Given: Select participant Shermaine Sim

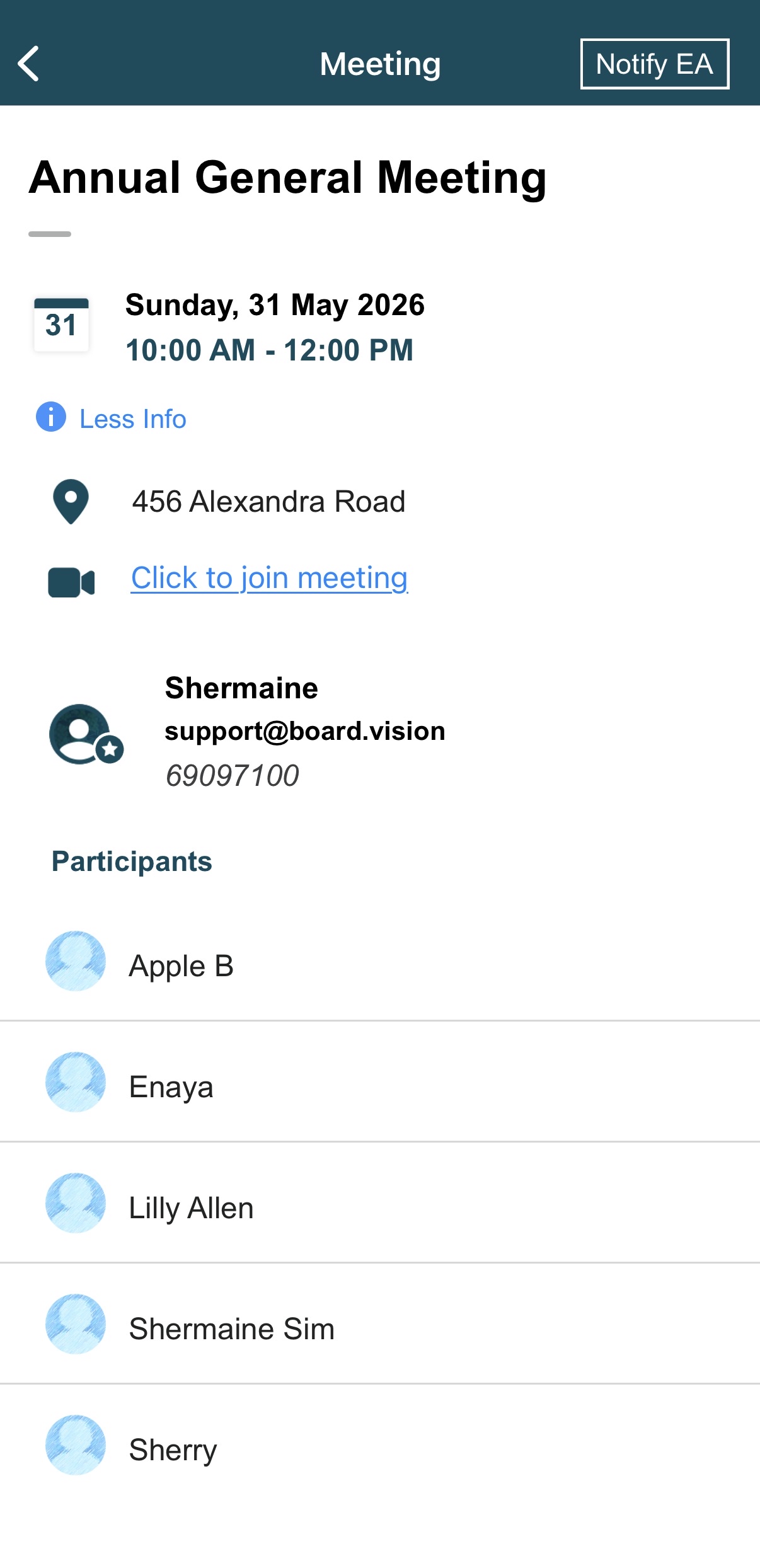Looking at the screenshot, I should pyautogui.click(x=380, y=1324).
